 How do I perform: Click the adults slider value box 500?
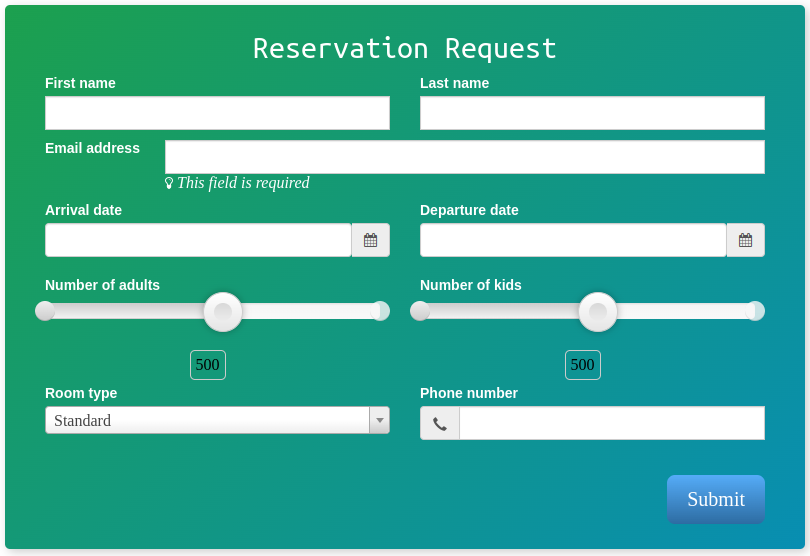tap(208, 365)
